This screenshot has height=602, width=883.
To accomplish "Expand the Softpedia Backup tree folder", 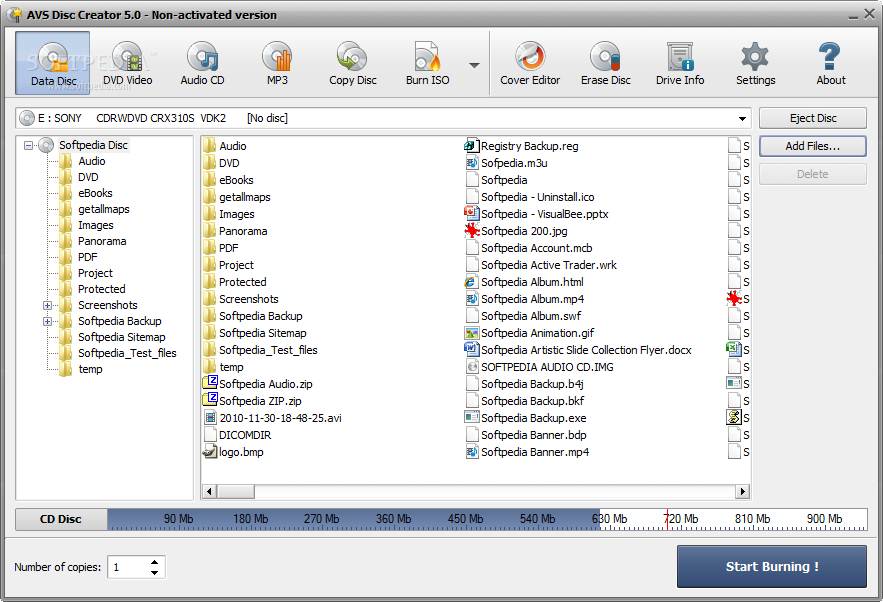I will pyautogui.click(x=47, y=322).
